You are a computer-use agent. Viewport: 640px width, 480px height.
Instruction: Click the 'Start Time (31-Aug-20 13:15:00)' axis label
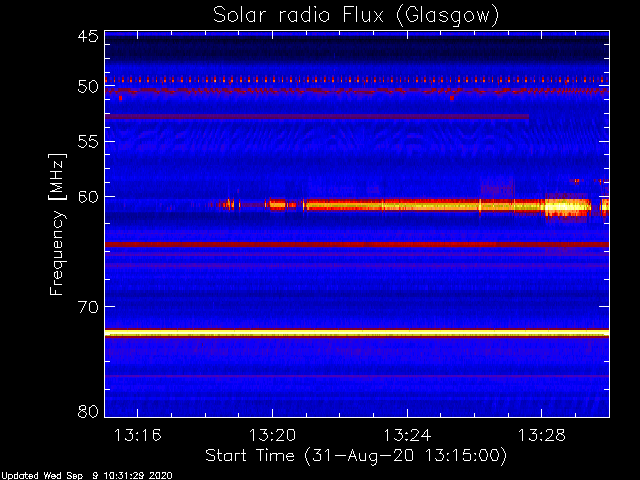356,456
